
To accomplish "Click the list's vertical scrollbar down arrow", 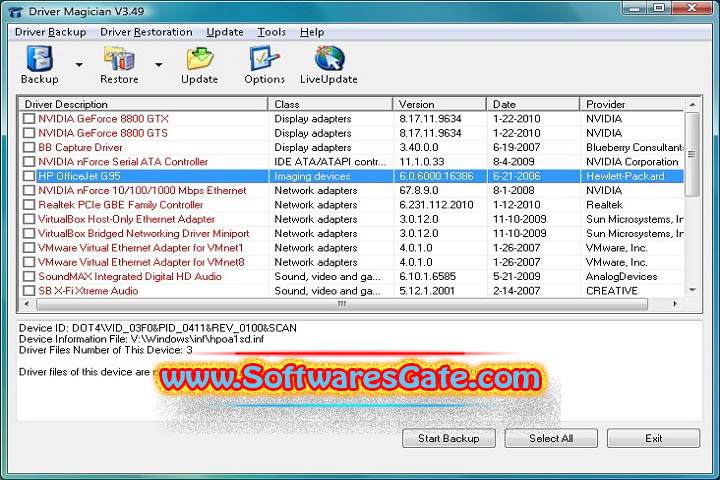I will 692,290.
